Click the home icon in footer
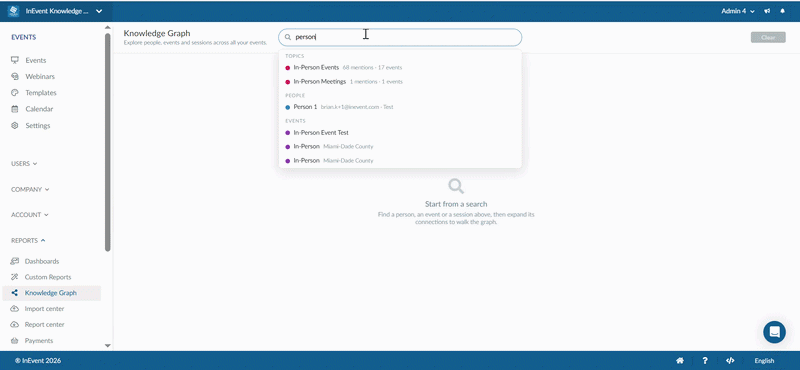Viewport: 800px width, 370px height. (x=680, y=361)
